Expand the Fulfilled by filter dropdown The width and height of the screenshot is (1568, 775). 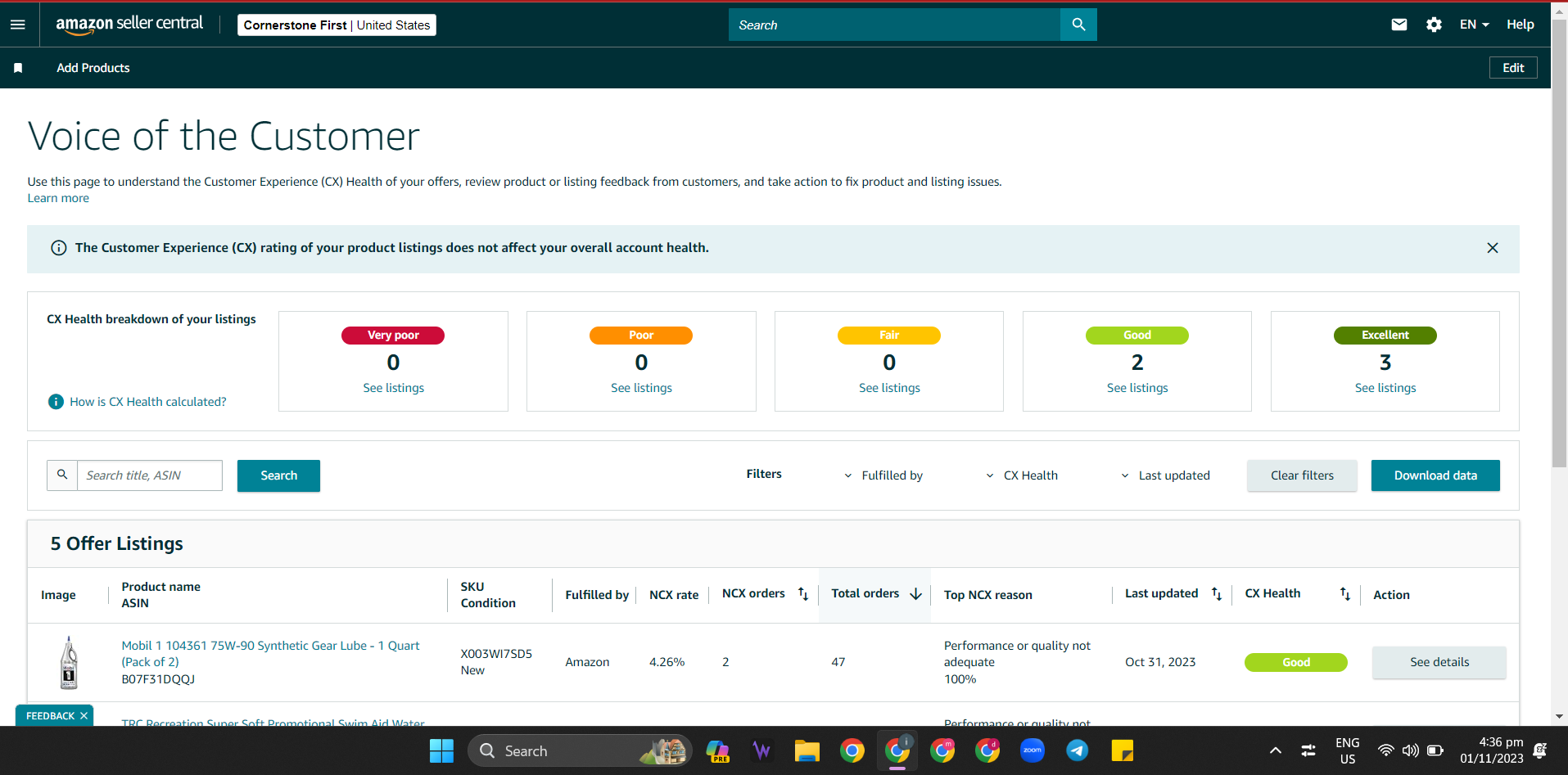pos(884,475)
